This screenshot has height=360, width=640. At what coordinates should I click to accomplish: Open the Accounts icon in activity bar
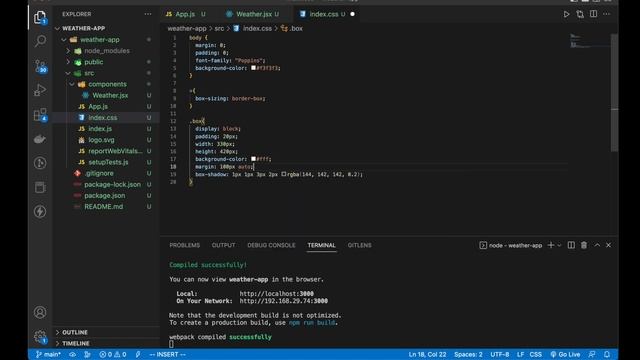[40, 312]
